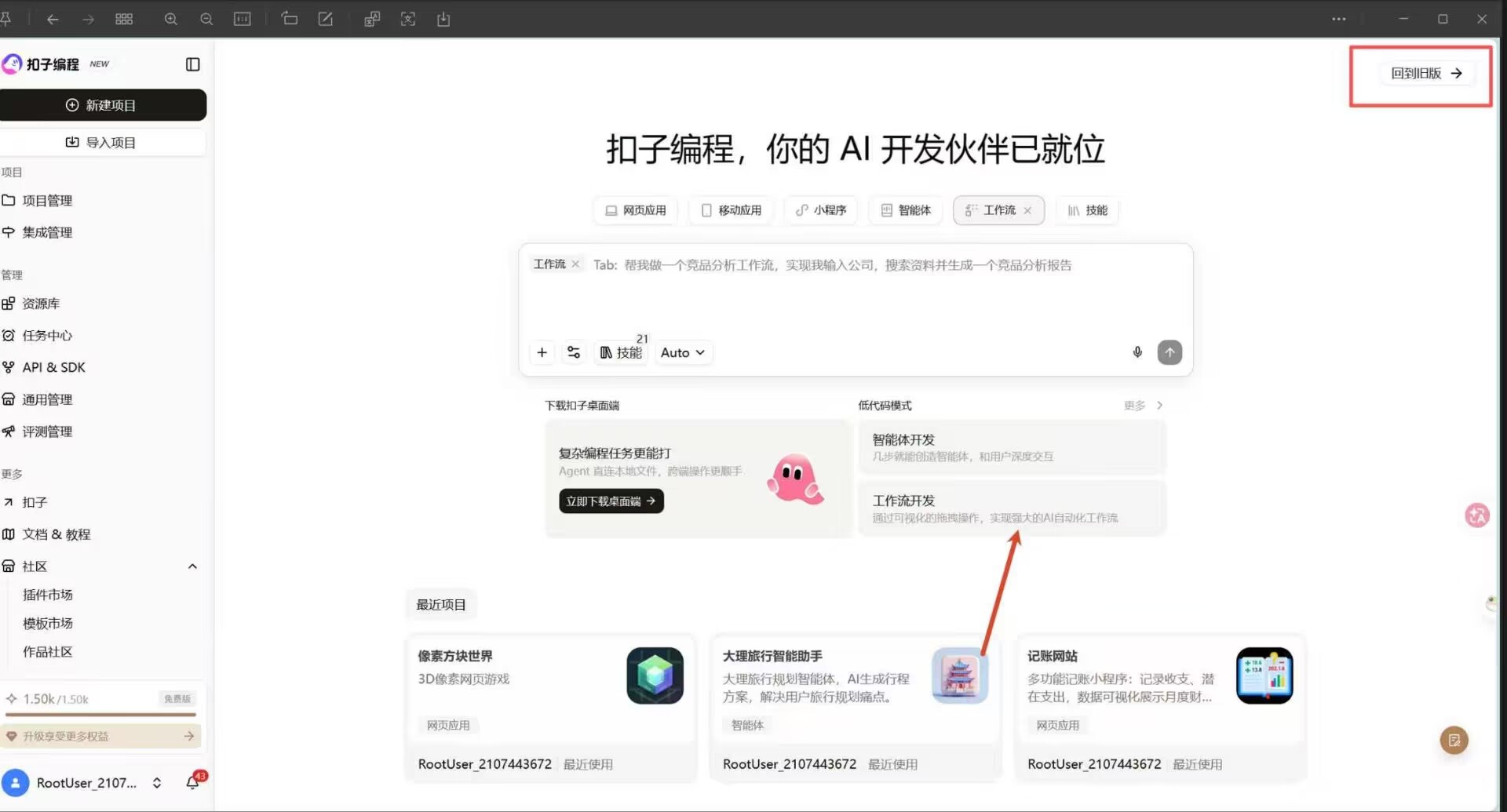Open 模板市场 under 社区

48,623
